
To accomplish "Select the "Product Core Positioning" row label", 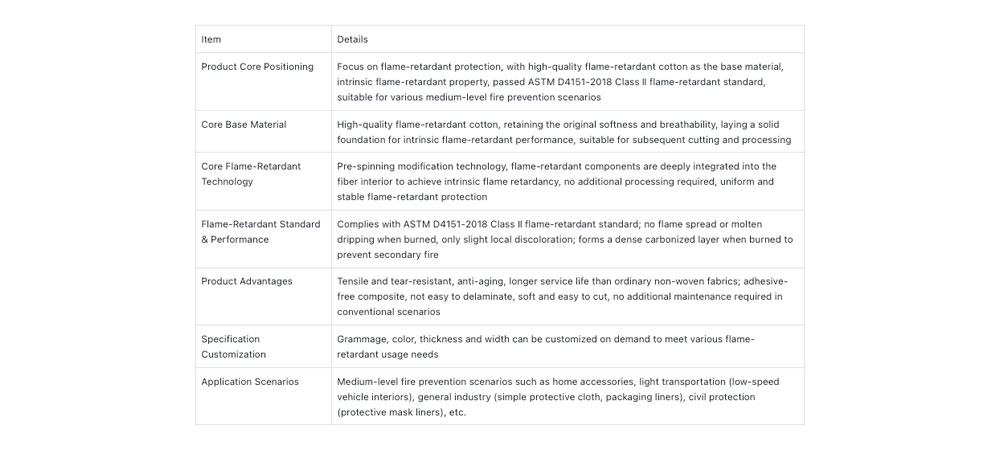I will (x=257, y=67).
